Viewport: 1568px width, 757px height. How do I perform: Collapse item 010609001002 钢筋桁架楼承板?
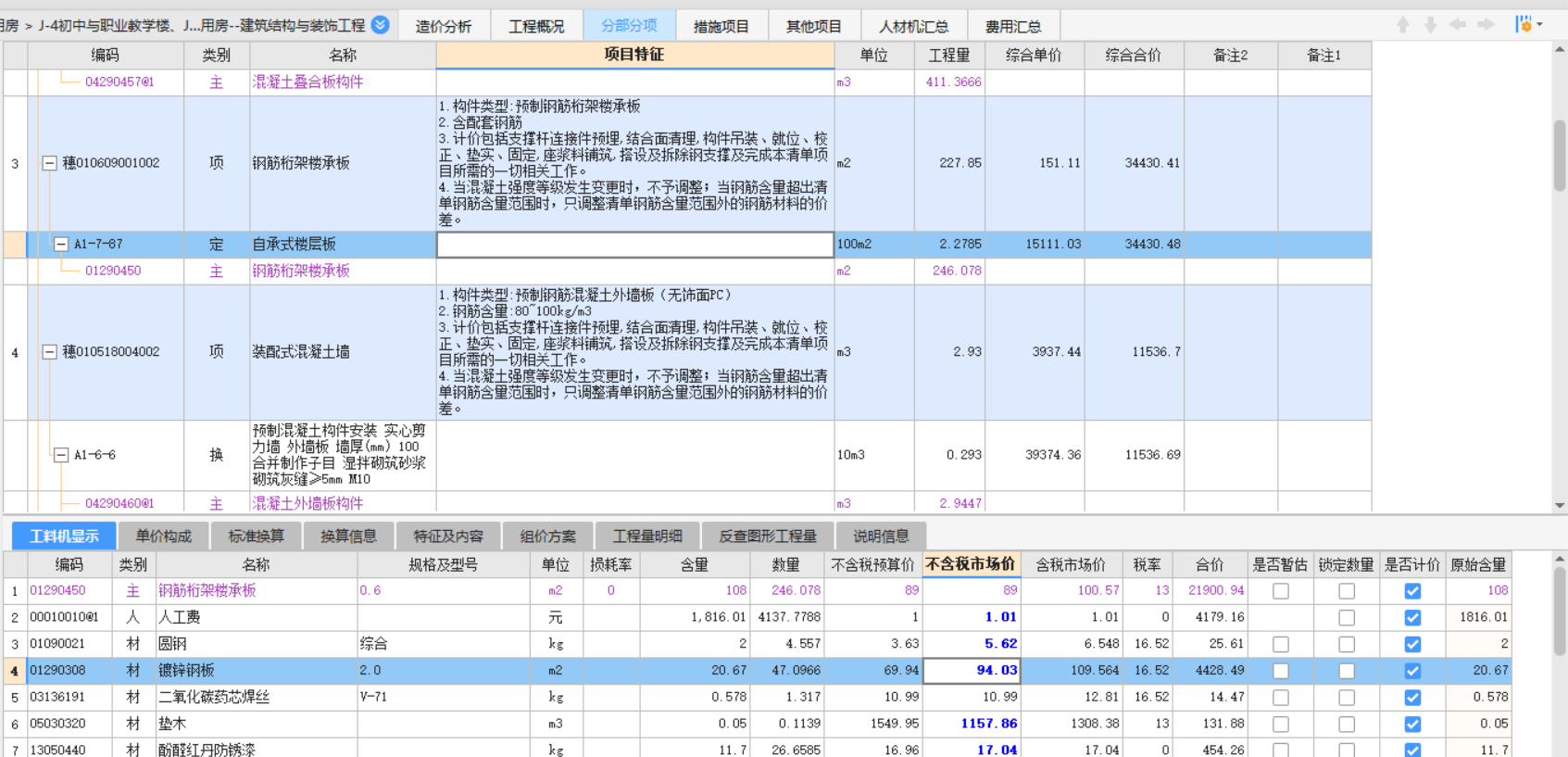(x=49, y=163)
